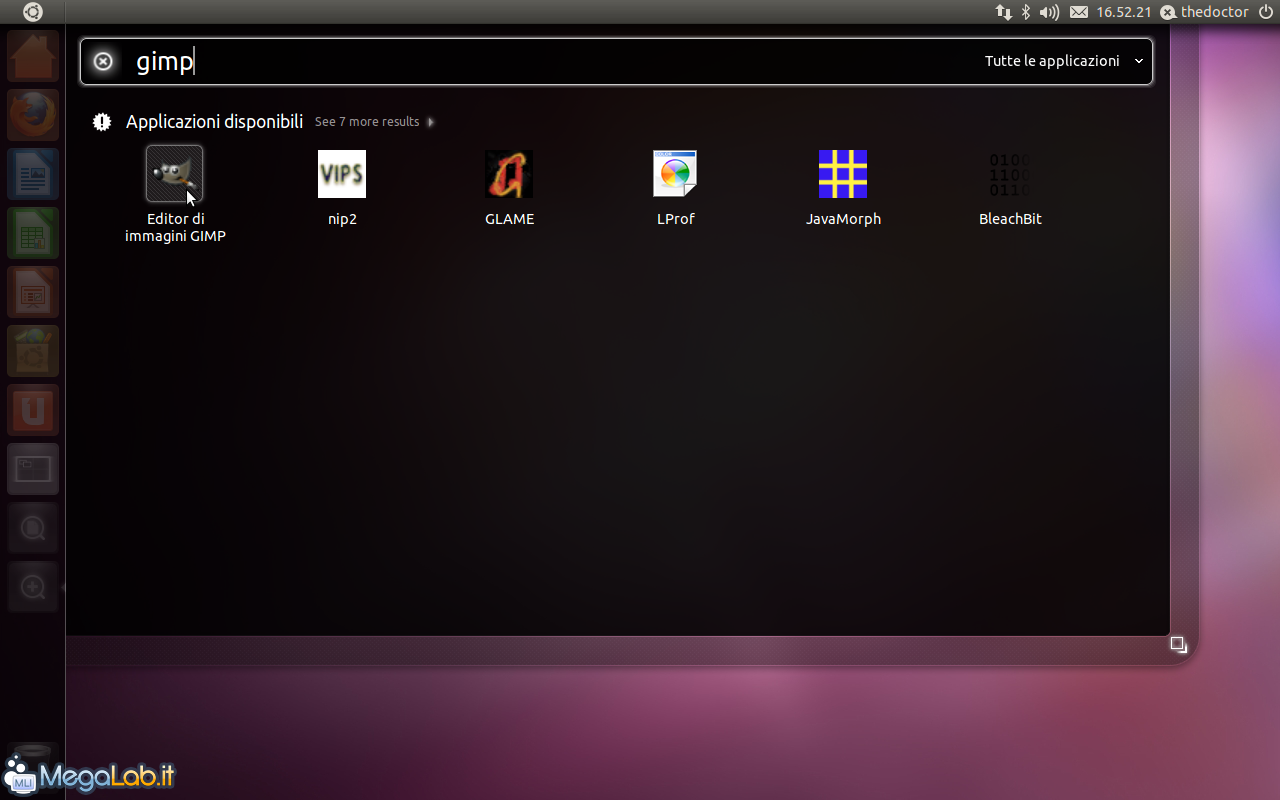Open the Bluetooth indicator menu
This screenshot has height=800, width=1280.
tap(1026, 12)
